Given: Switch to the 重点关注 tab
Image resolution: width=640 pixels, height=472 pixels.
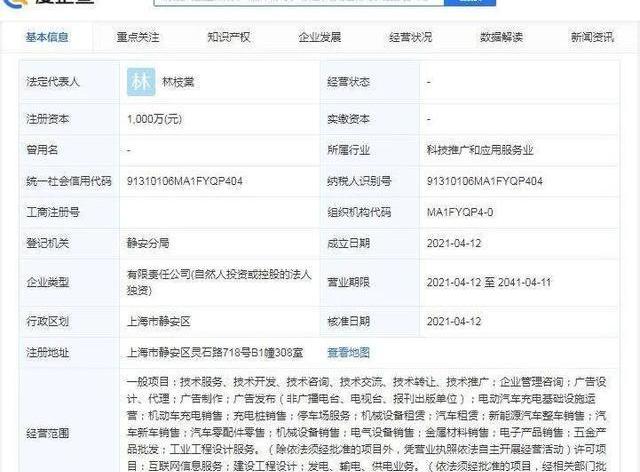Looking at the screenshot, I should [138, 37].
